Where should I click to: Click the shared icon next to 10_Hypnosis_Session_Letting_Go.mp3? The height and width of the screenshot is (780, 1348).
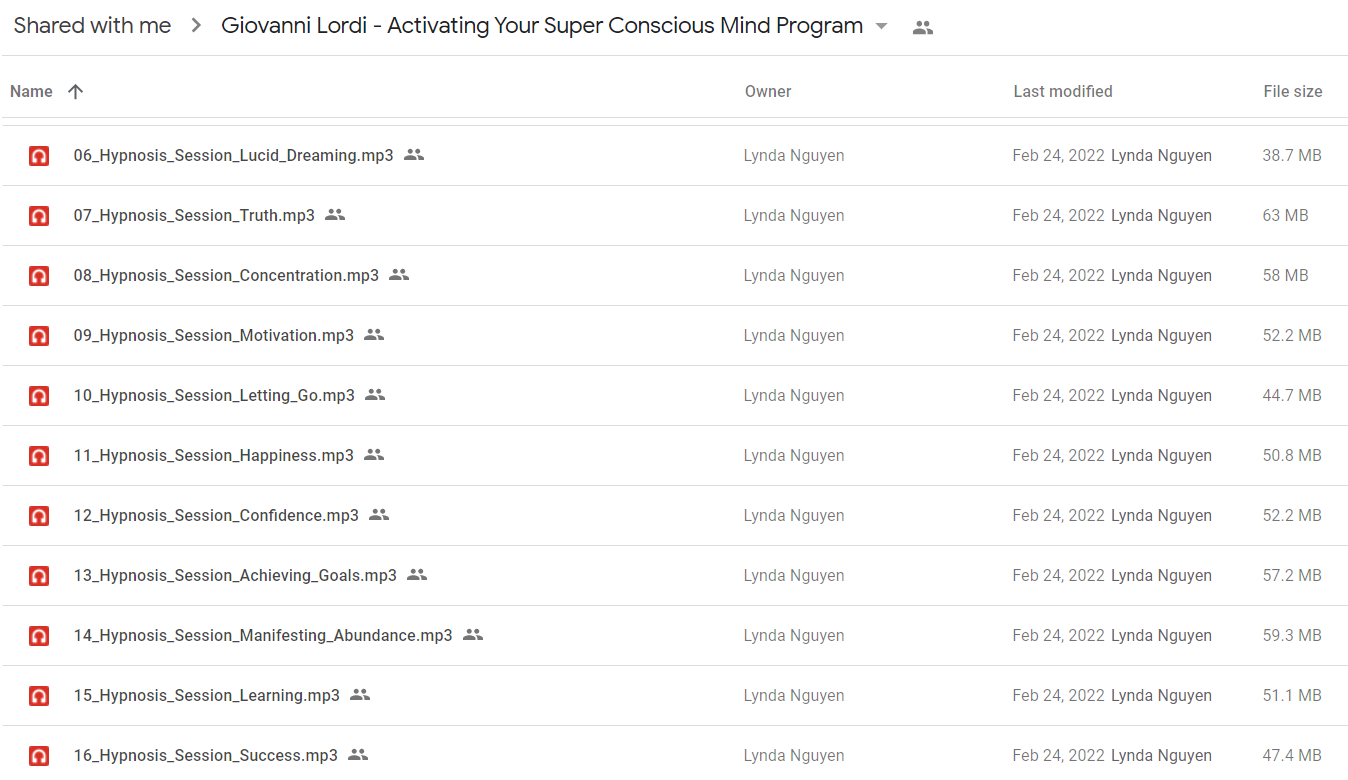375,395
